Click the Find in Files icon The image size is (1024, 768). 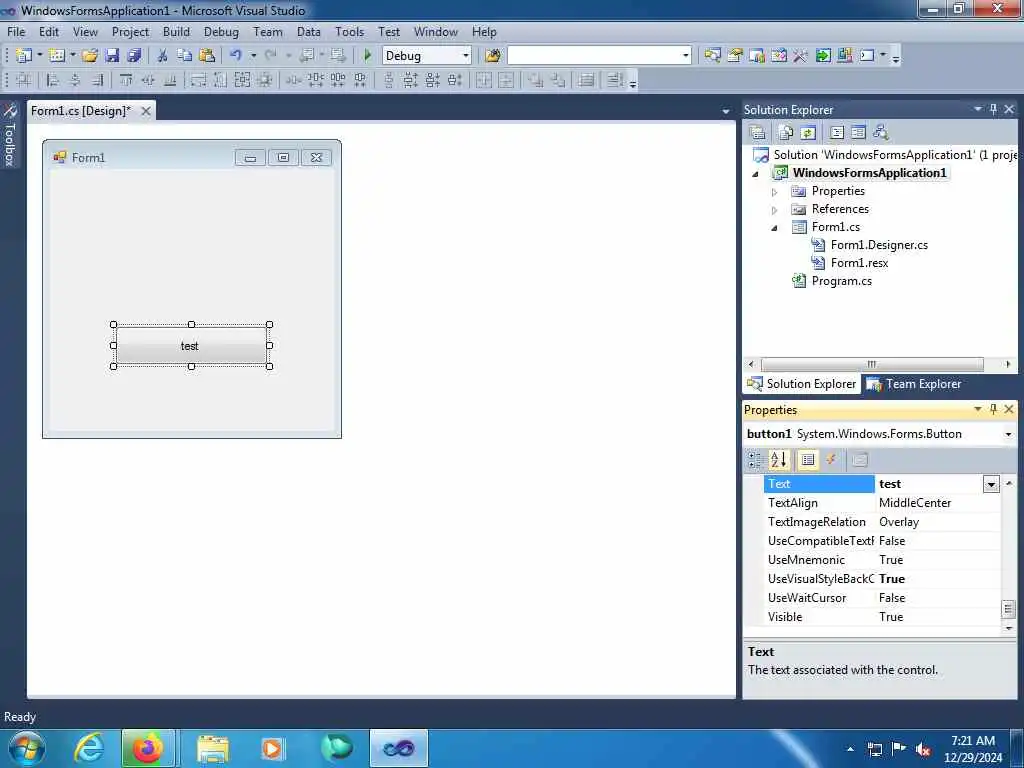(492, 56)
